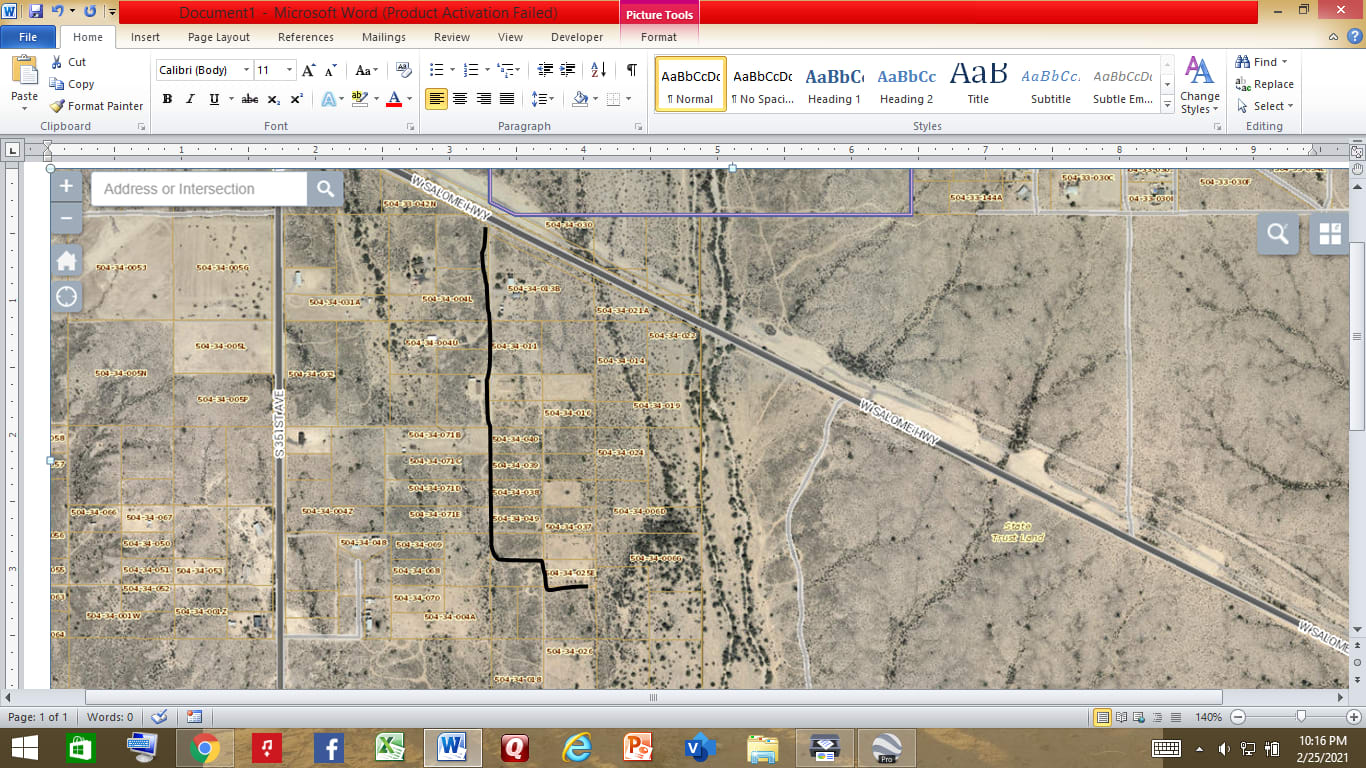The height and width of the screenshot is (768, 1366).
Task: Apply the Heading 1 style
Action: 834,84
